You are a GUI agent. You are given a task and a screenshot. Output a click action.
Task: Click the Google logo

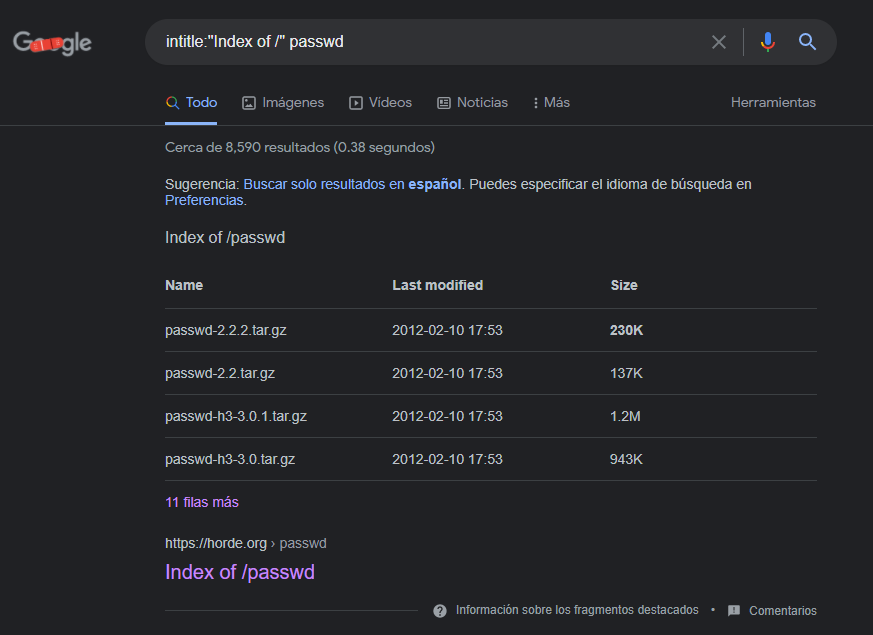tap(52, 42)
